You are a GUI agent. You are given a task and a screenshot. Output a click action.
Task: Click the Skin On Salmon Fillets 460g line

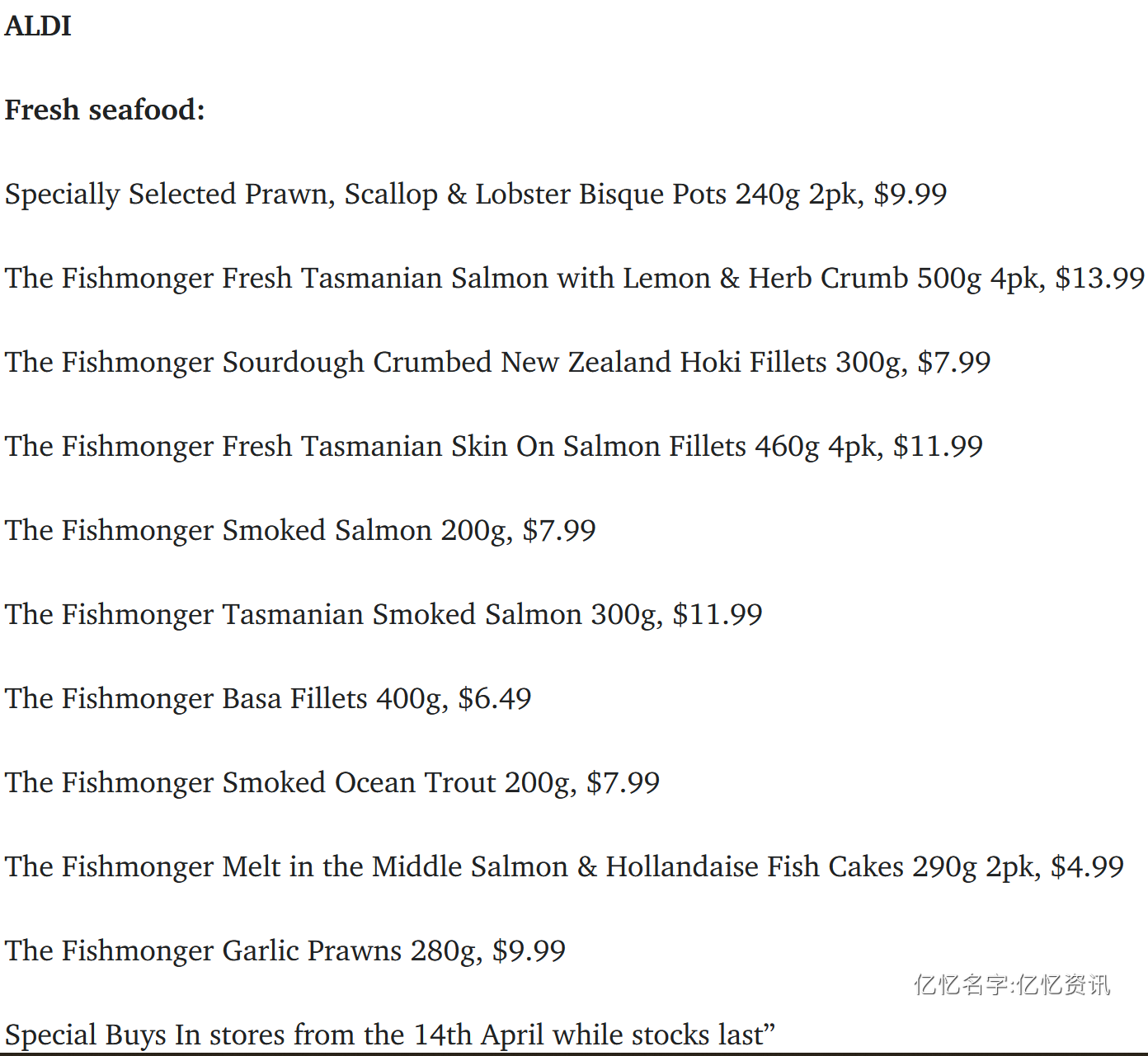tap(493, 447)
